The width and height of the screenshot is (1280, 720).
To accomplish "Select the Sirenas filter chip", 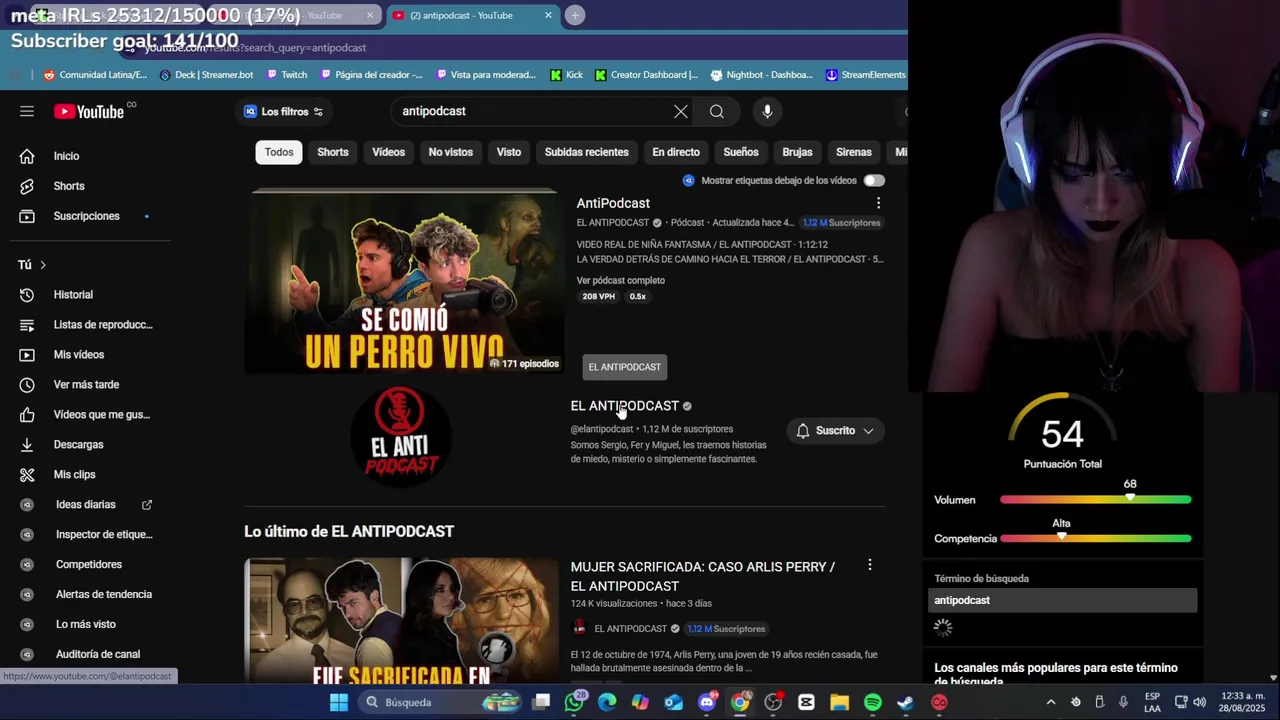I will click(x=854, y=152).
